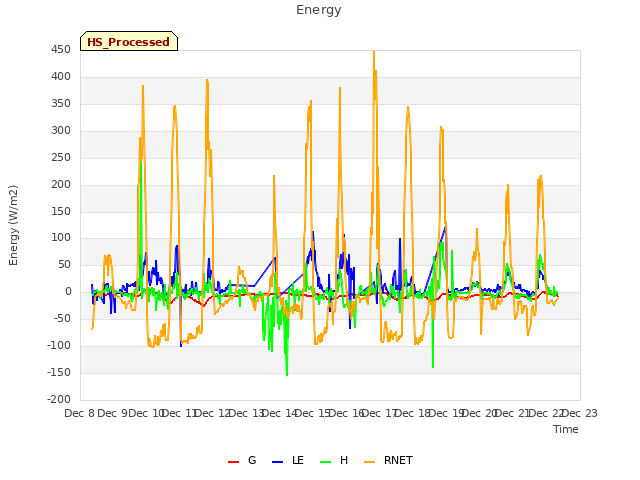The image size is (640, 480).
Task: Click the HS_Processed label box
Action: (129, 41)
